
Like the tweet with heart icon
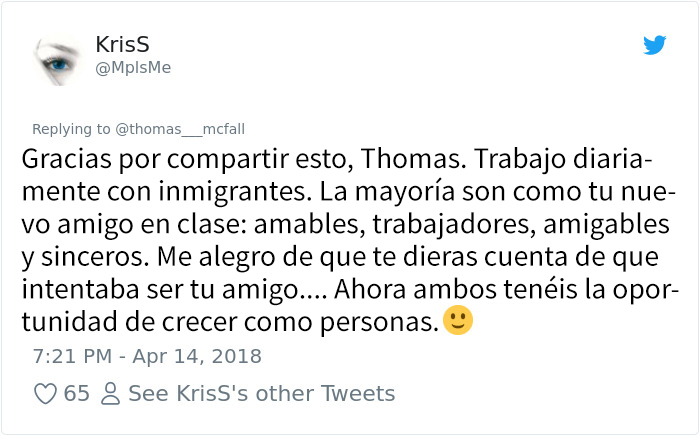(45, 394)
